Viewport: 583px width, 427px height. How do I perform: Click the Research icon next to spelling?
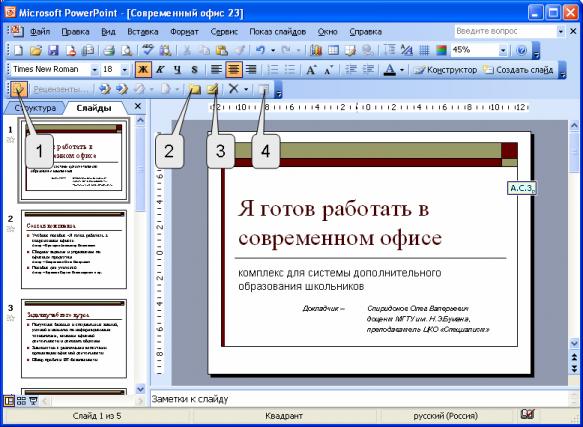(165, 50)
